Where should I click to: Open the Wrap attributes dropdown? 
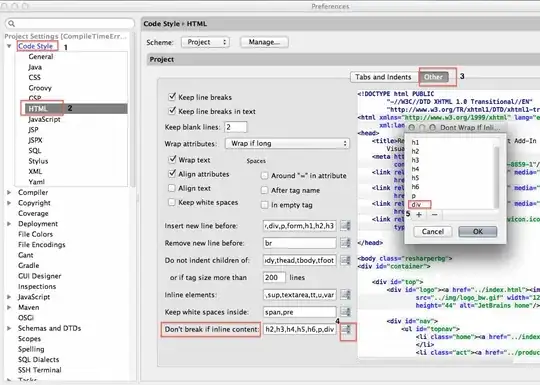pyautogui.click(x=287, y=144)
